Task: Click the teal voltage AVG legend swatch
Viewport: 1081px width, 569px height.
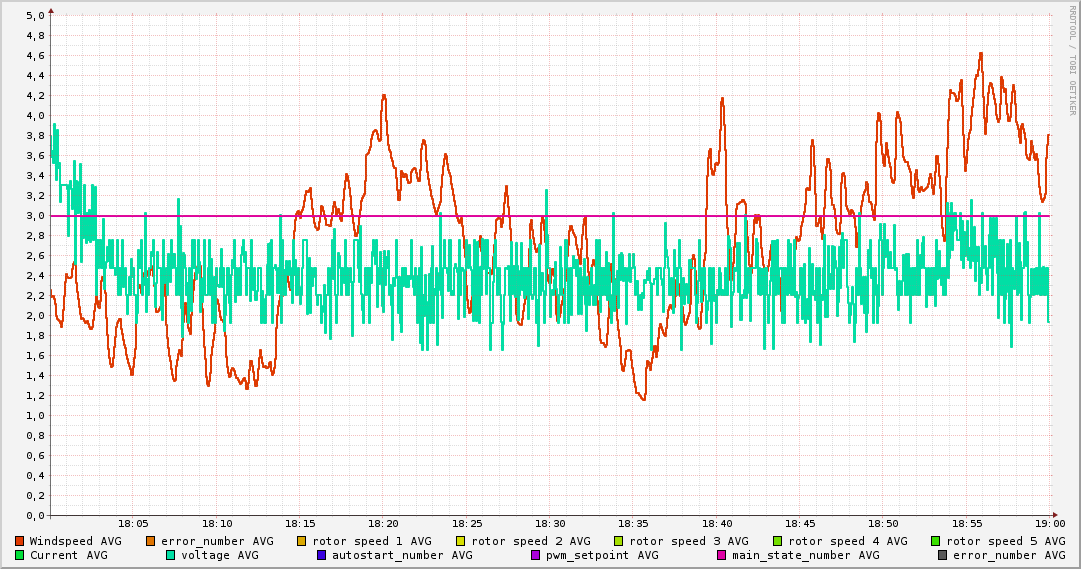Action: click(170, 555)
